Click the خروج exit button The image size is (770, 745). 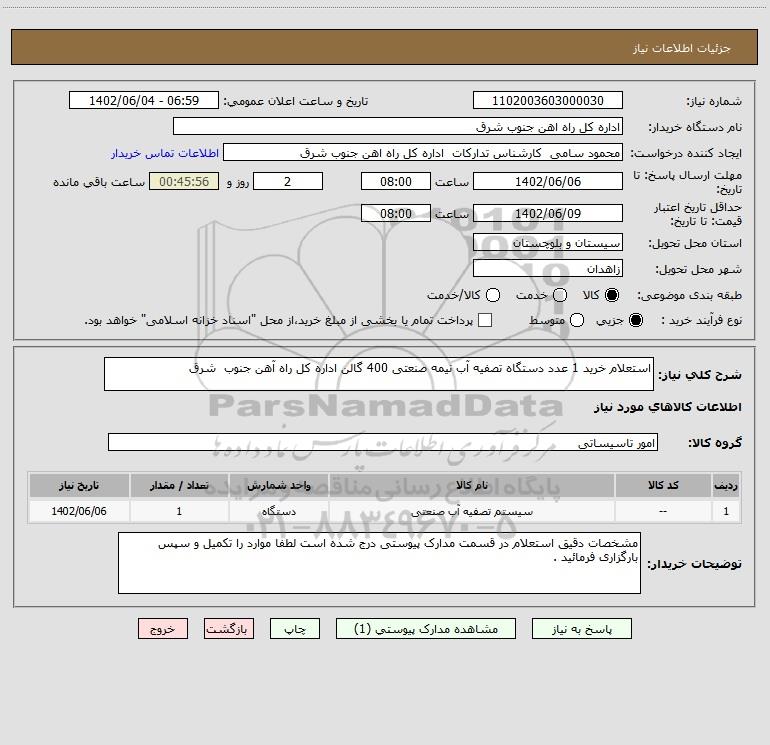[163, 629]
